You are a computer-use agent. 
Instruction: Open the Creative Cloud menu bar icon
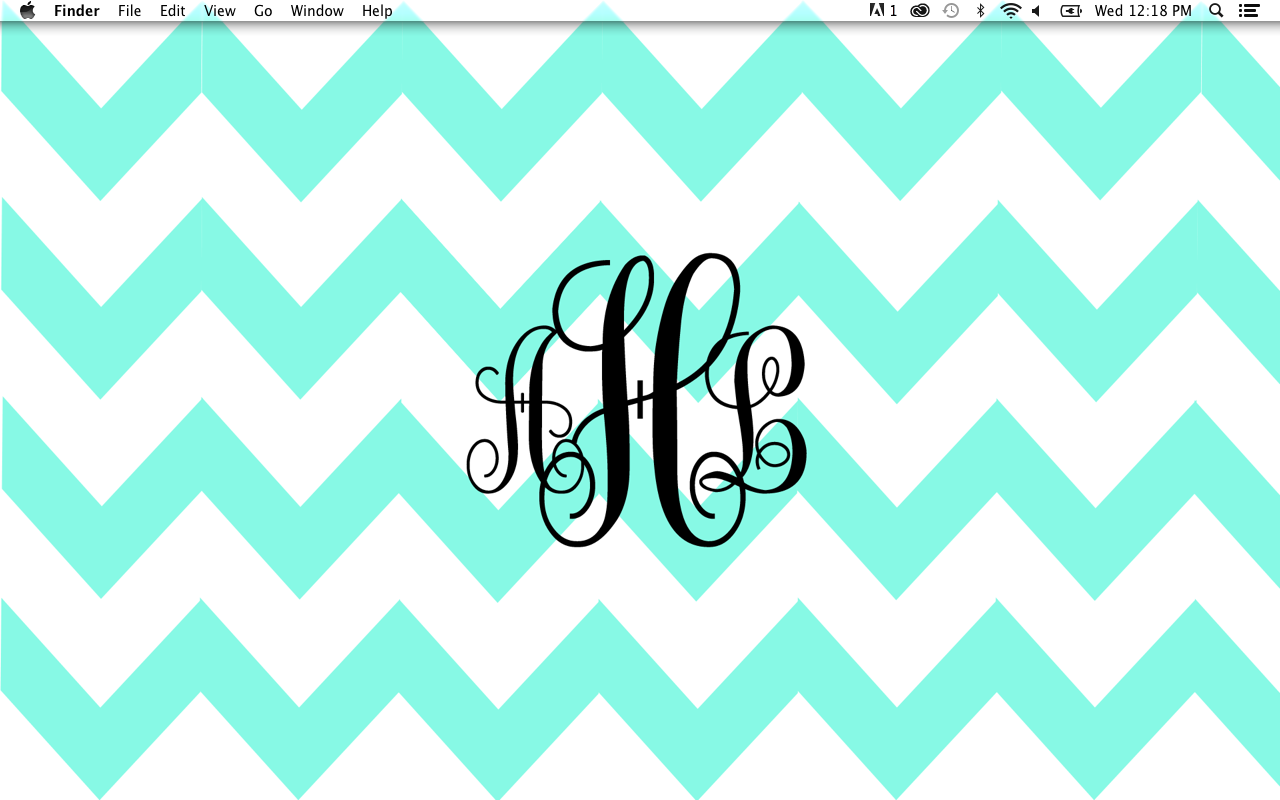[x=918, y=10]
